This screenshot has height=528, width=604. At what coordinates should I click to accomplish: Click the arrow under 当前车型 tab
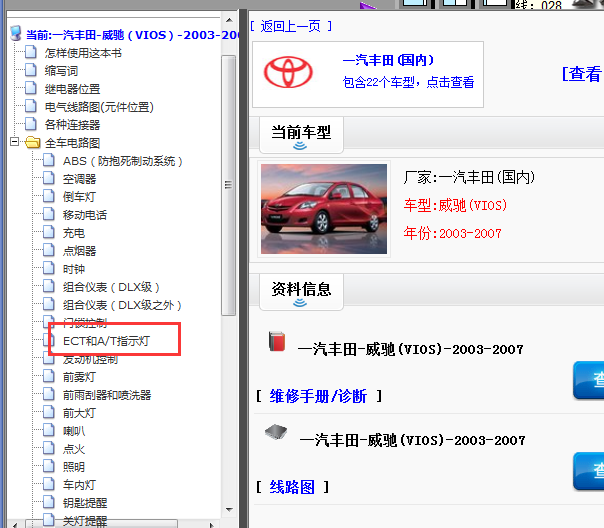tap(300, 146)
